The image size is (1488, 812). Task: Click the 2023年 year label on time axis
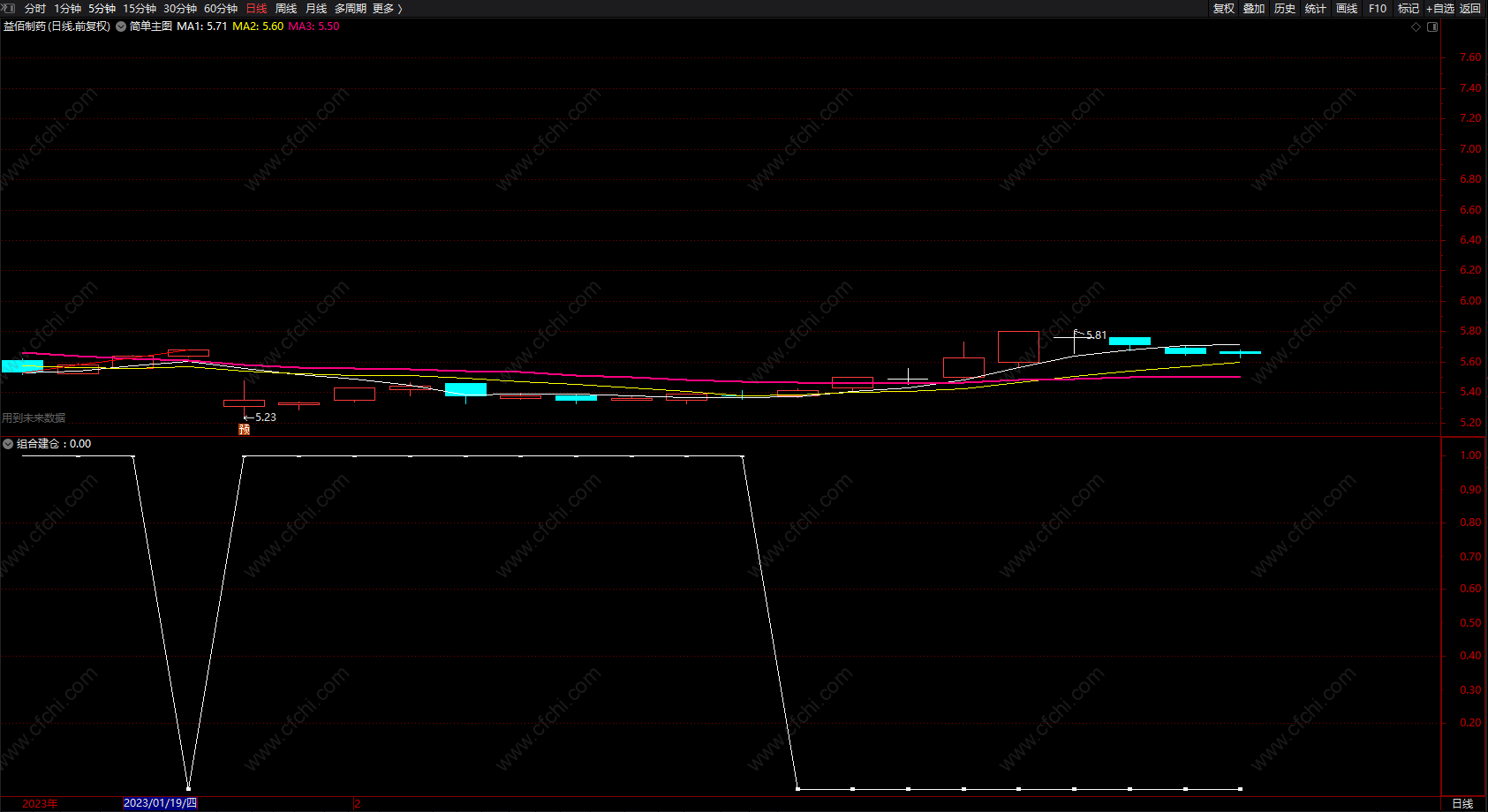[40, 804]
